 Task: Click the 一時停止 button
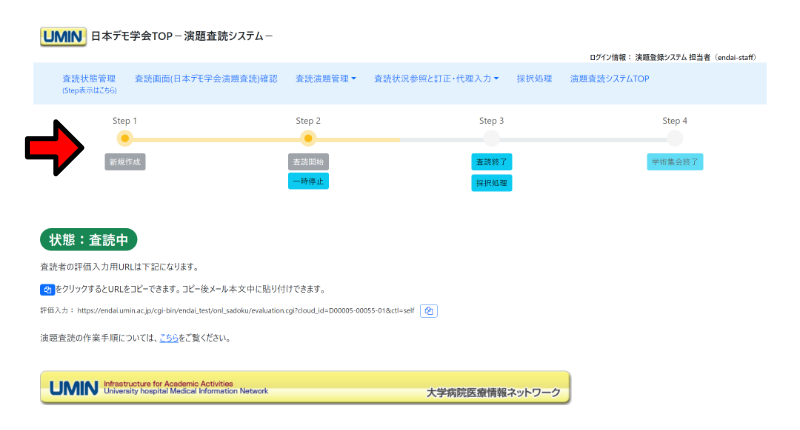(x=308, y=181)
